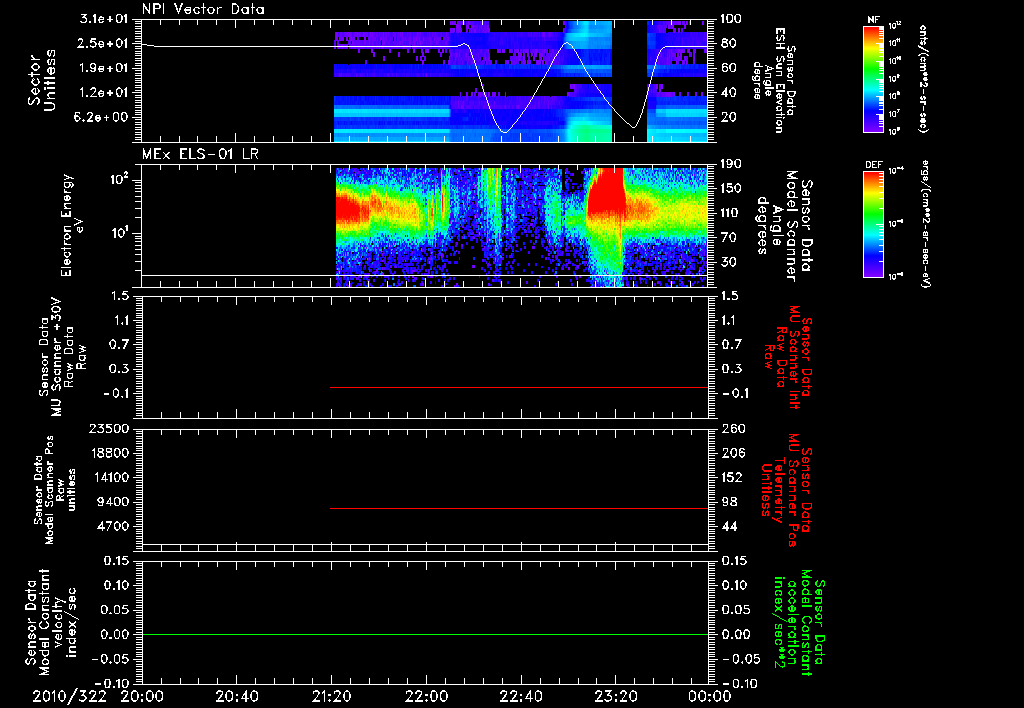Select the "NPI Vector Data" panel title
Image resolution: width=1024 pixels, height=708 pixels.
click(x=203, y=9)
